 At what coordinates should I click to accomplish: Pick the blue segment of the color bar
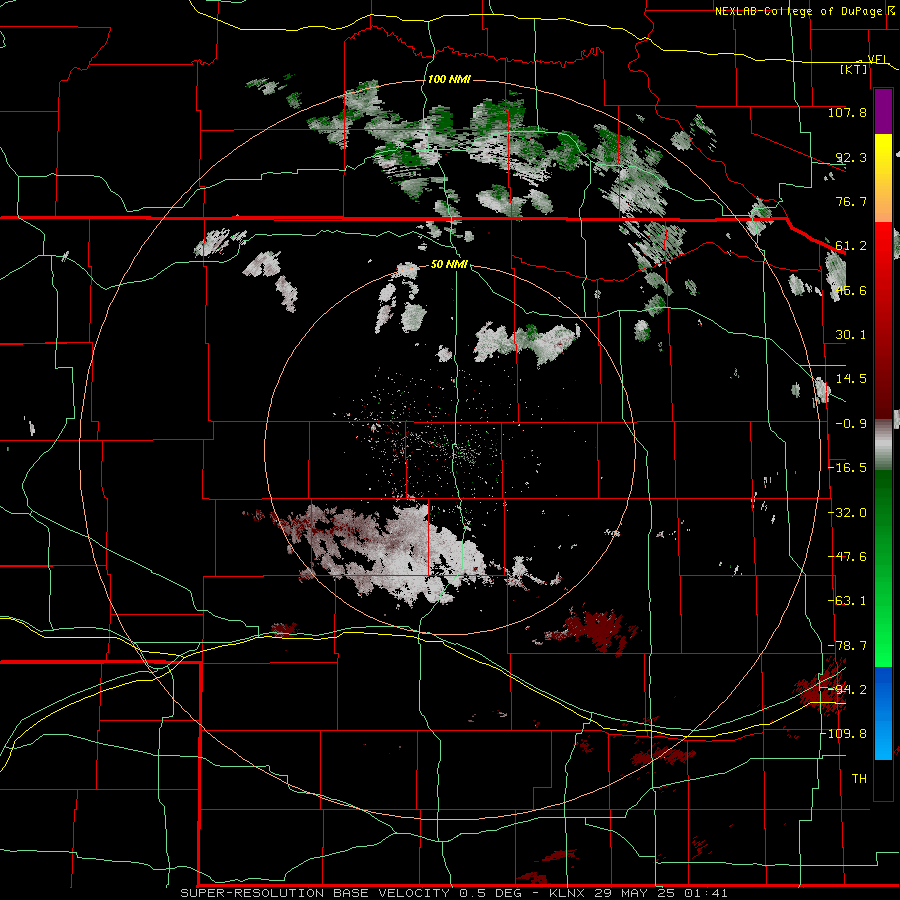pyautogui.click(x=883, y=713)
